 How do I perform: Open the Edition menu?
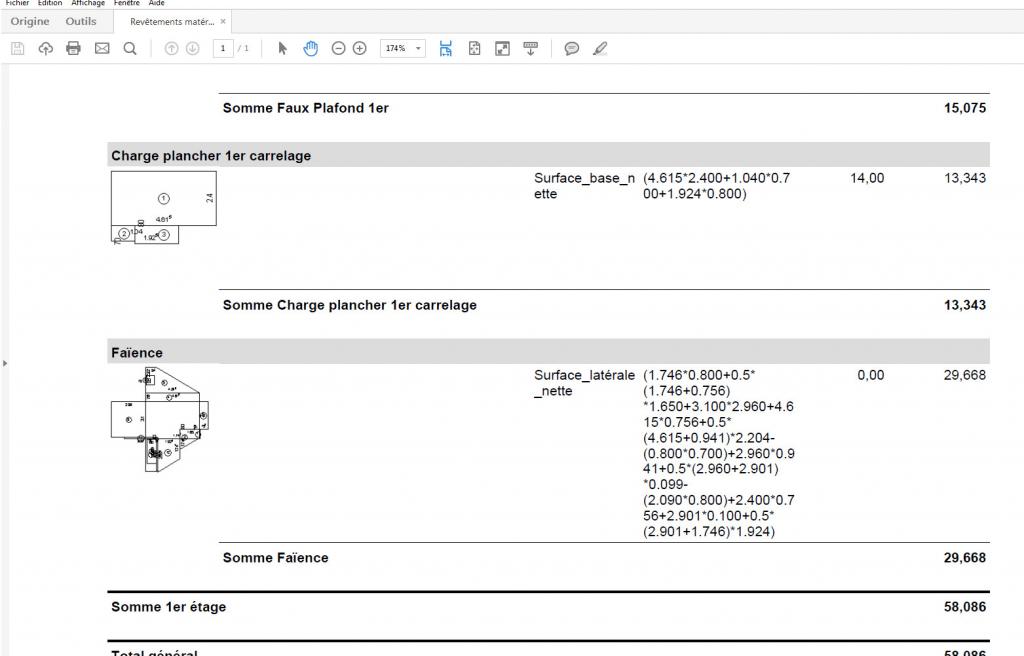[x=50, y=3]
